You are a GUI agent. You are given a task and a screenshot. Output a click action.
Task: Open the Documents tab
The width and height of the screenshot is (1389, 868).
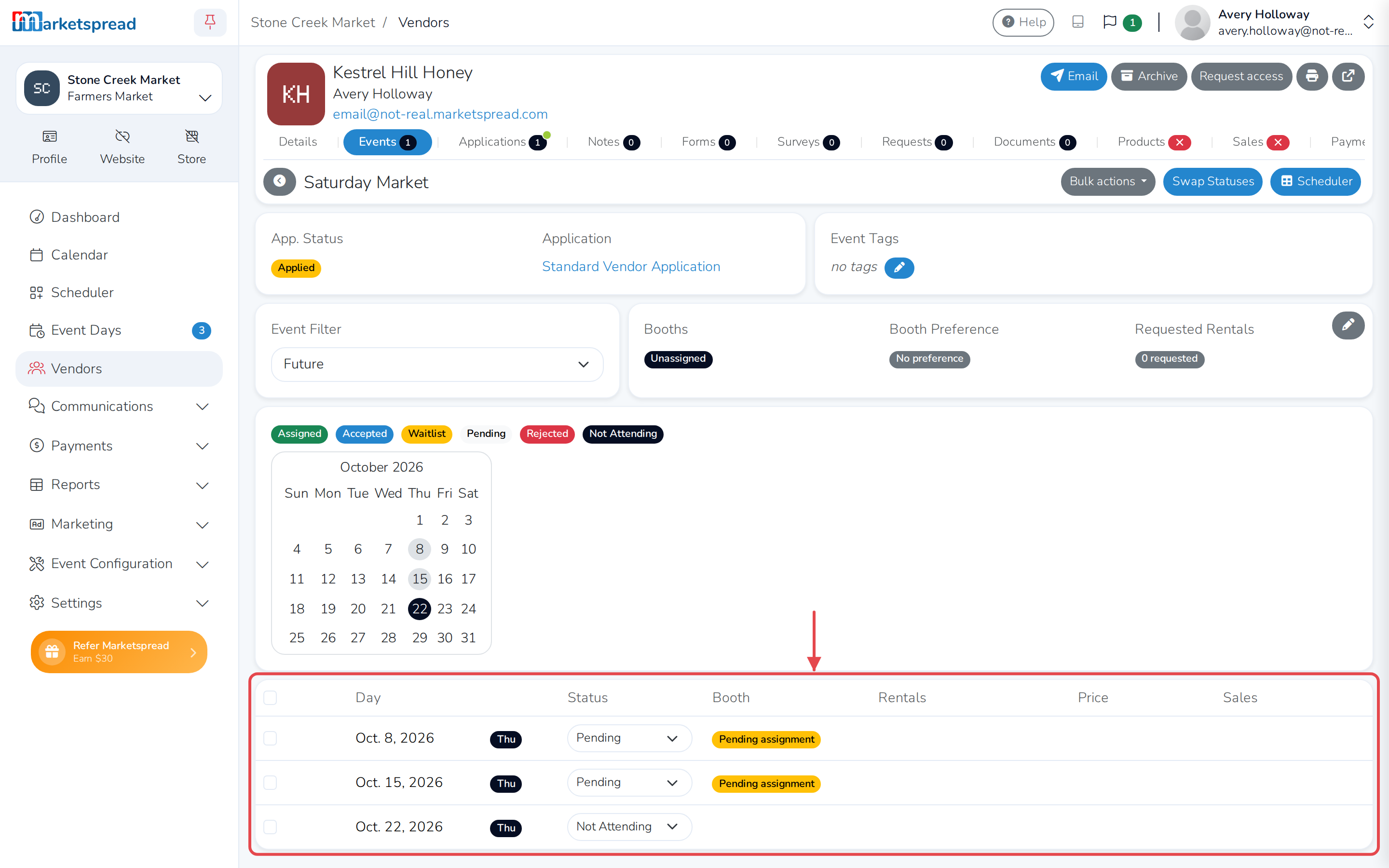(x=1035, y=142)
